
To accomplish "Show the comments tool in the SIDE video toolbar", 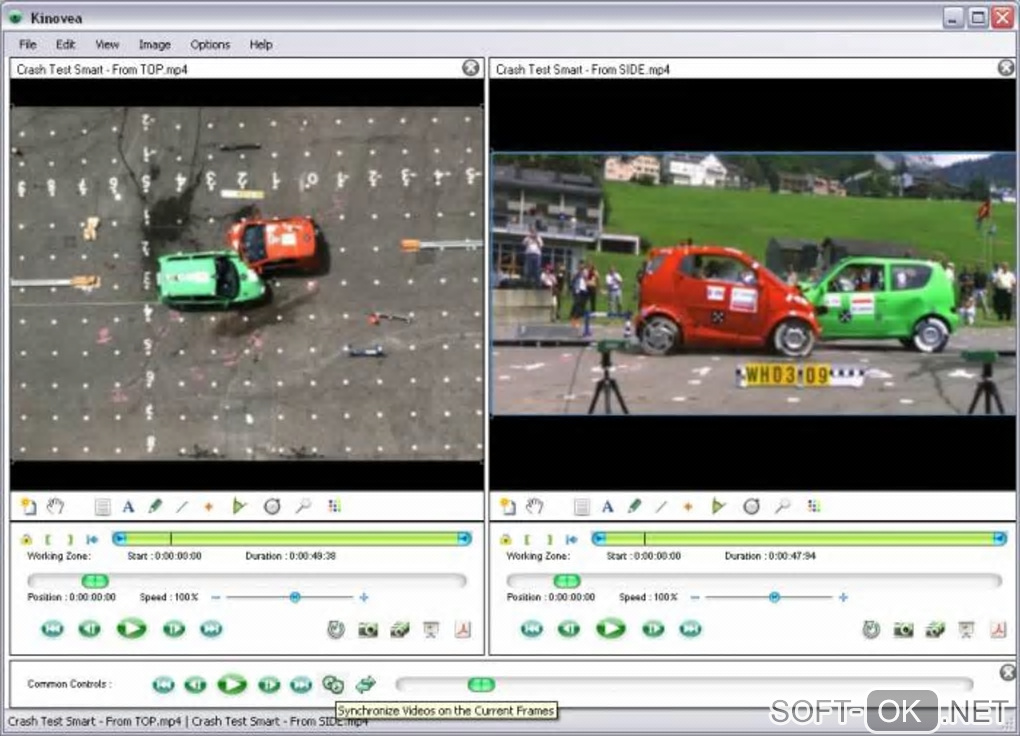I will pyautogui.click(x=582, y=506).
